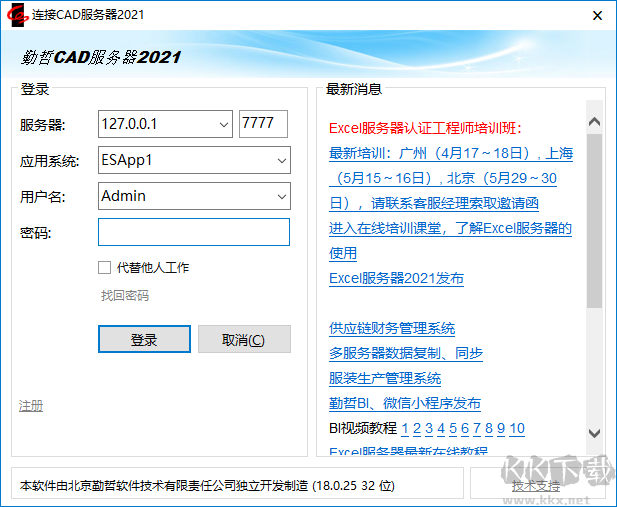The image size is (617, 507).
Task: Click the 找回密码 recover password link
Action: 125,295
